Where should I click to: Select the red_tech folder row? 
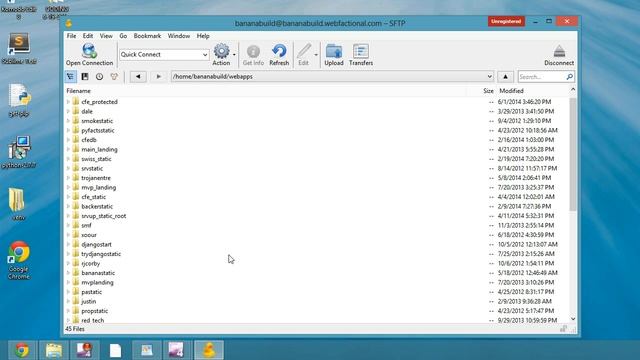pyautogui.click(x=318, y=320)
